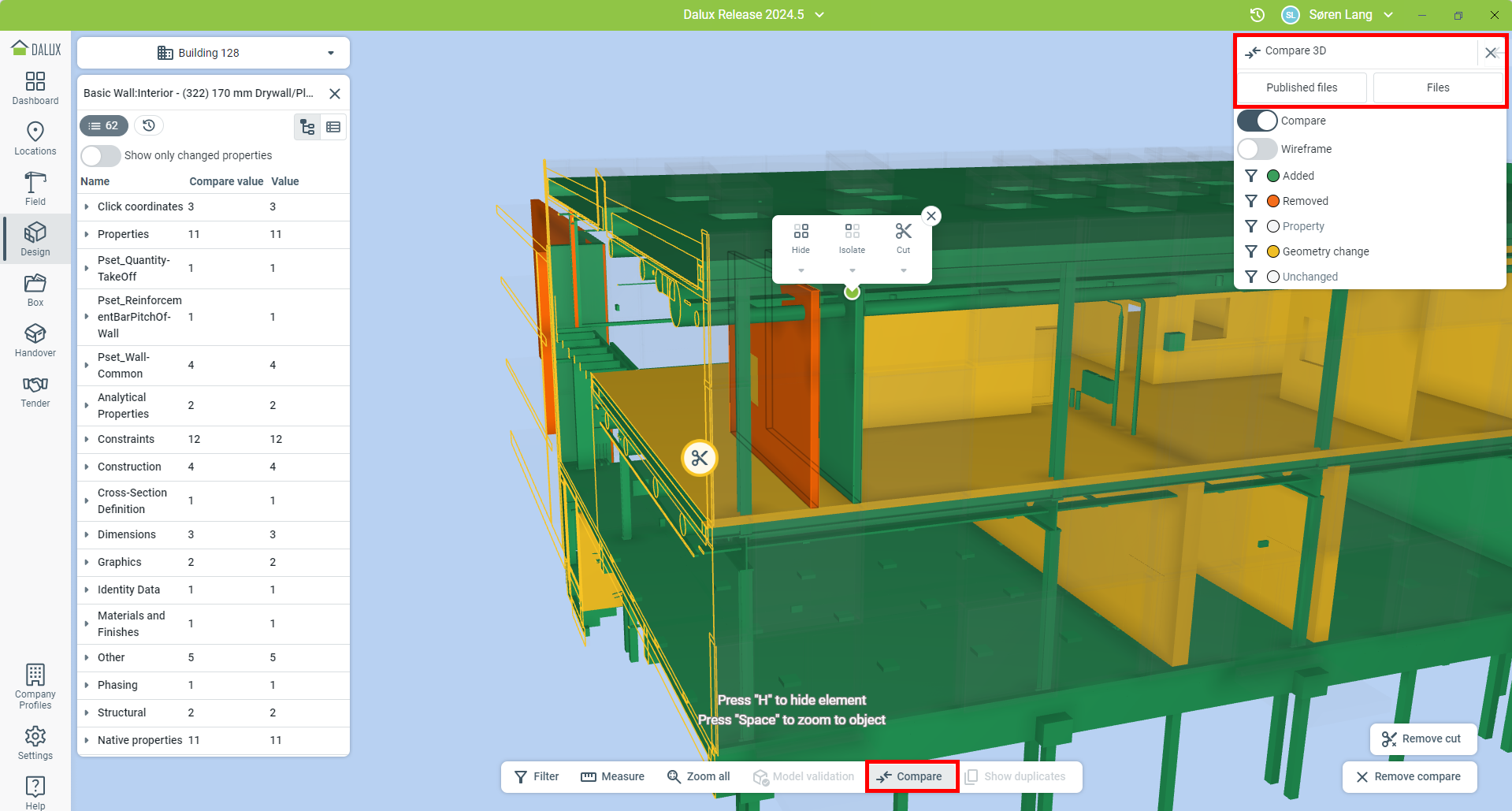Click the Tender handshake icon

click(35, 385)
